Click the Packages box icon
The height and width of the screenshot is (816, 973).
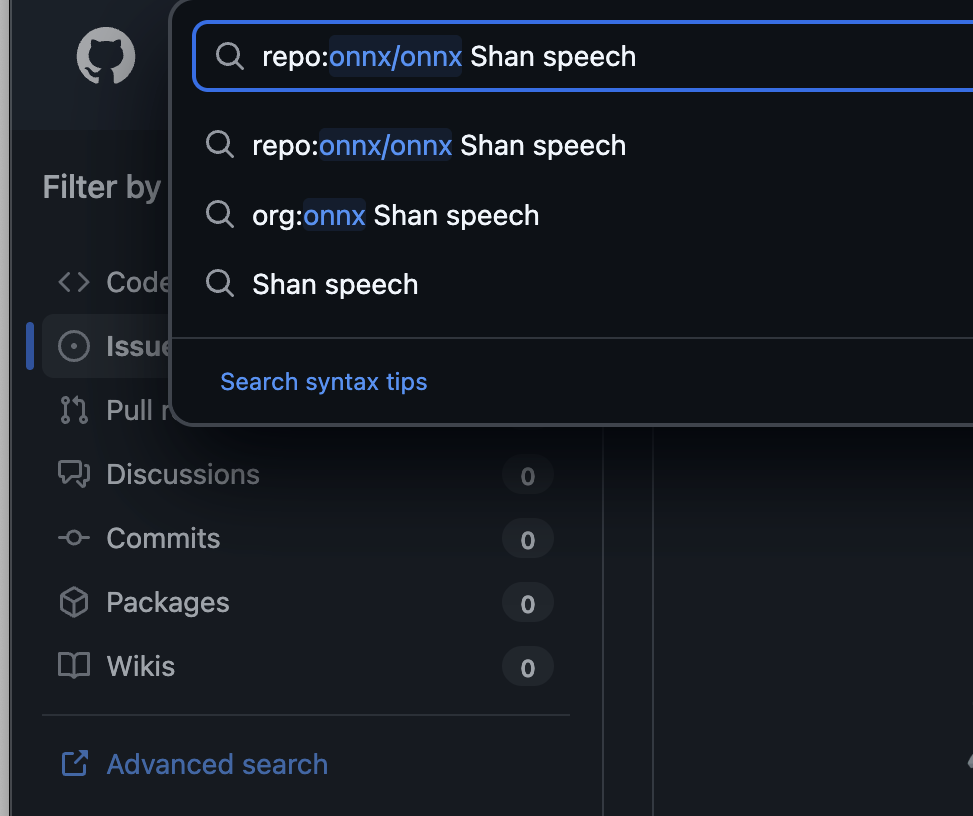(74, 602)
